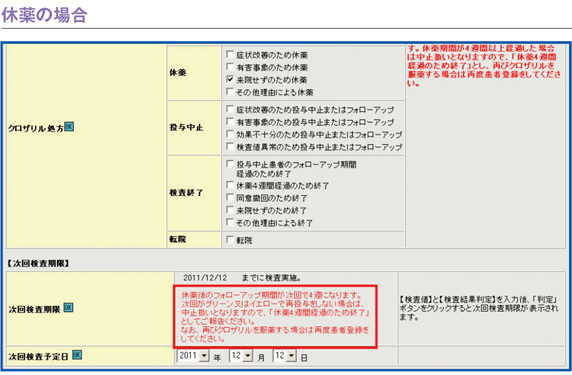
Task: Check その他理由による終了 checkbox
Action: pyautogui.click(x=230, y=222)
